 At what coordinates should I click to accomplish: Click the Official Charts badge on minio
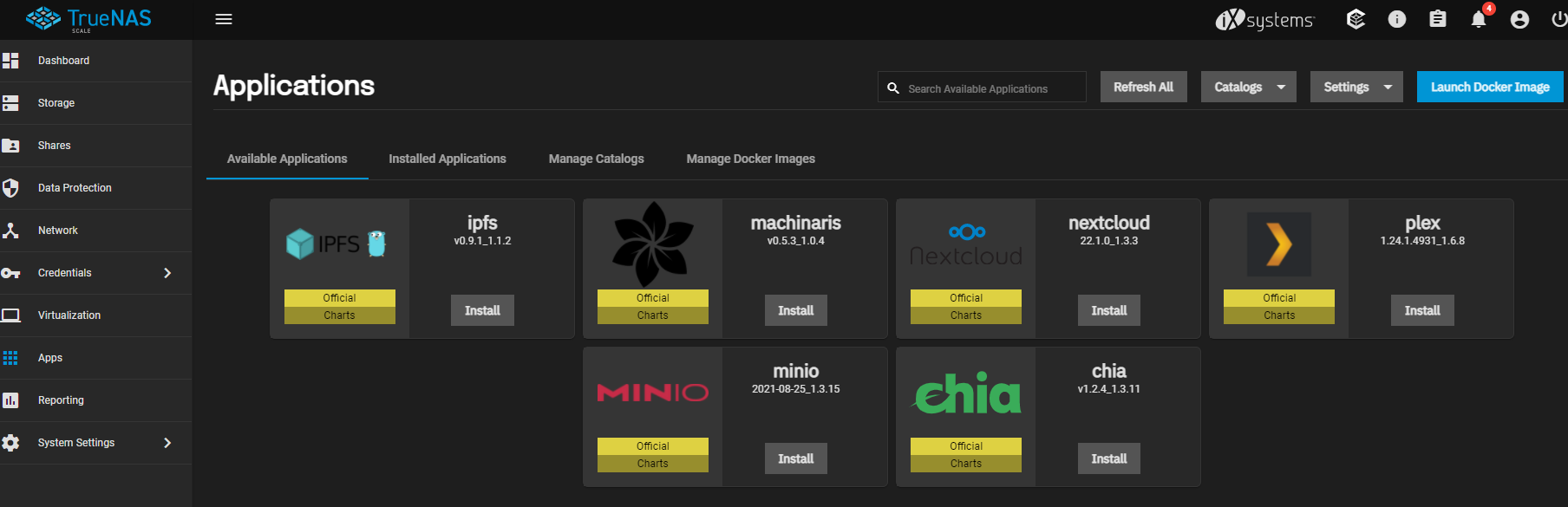[653, 455]
